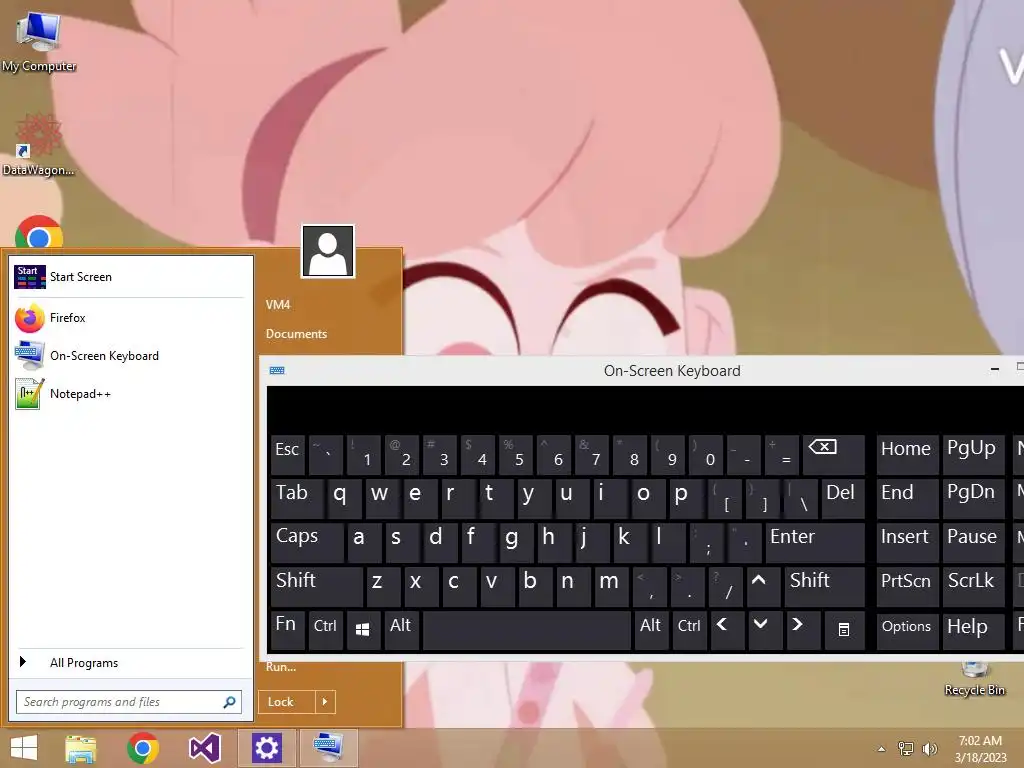The image size is (1024, 768).
Task: Tap the context menu key on keyboard
Action: [x=844, y=630]
